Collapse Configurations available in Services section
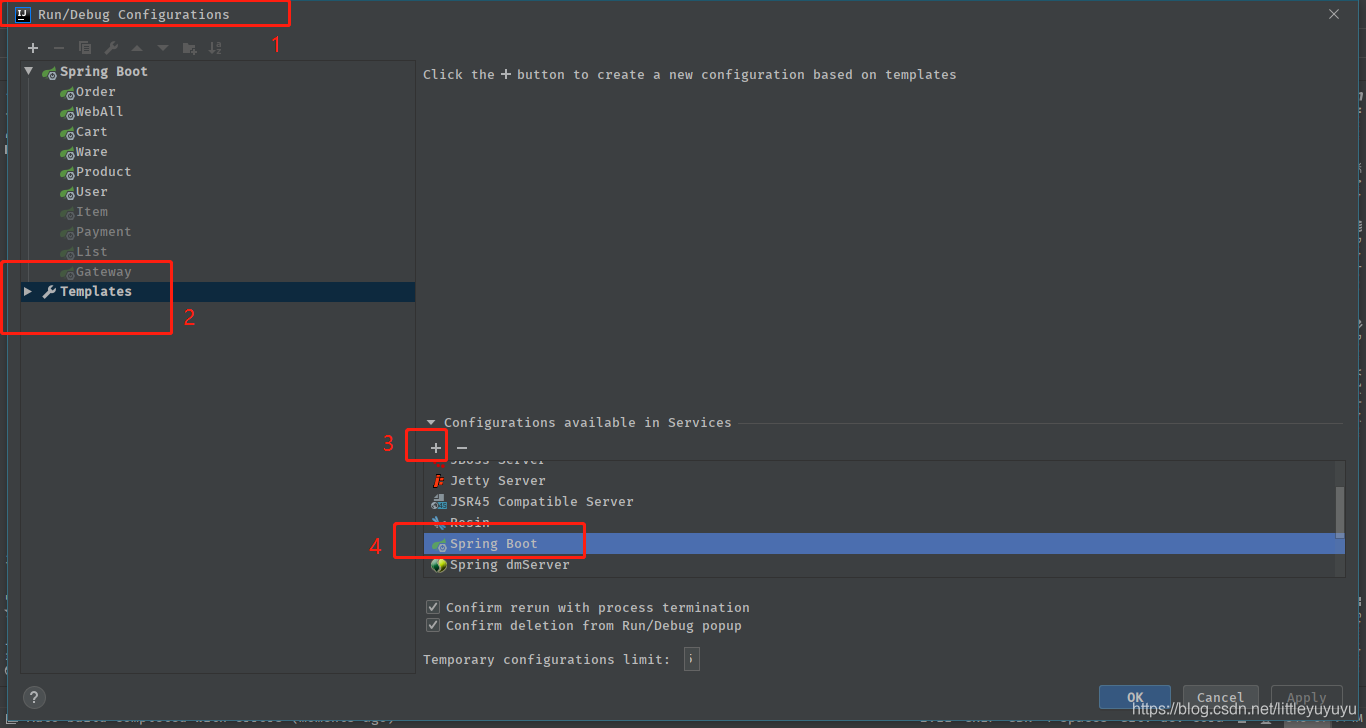 coord(431,423)
